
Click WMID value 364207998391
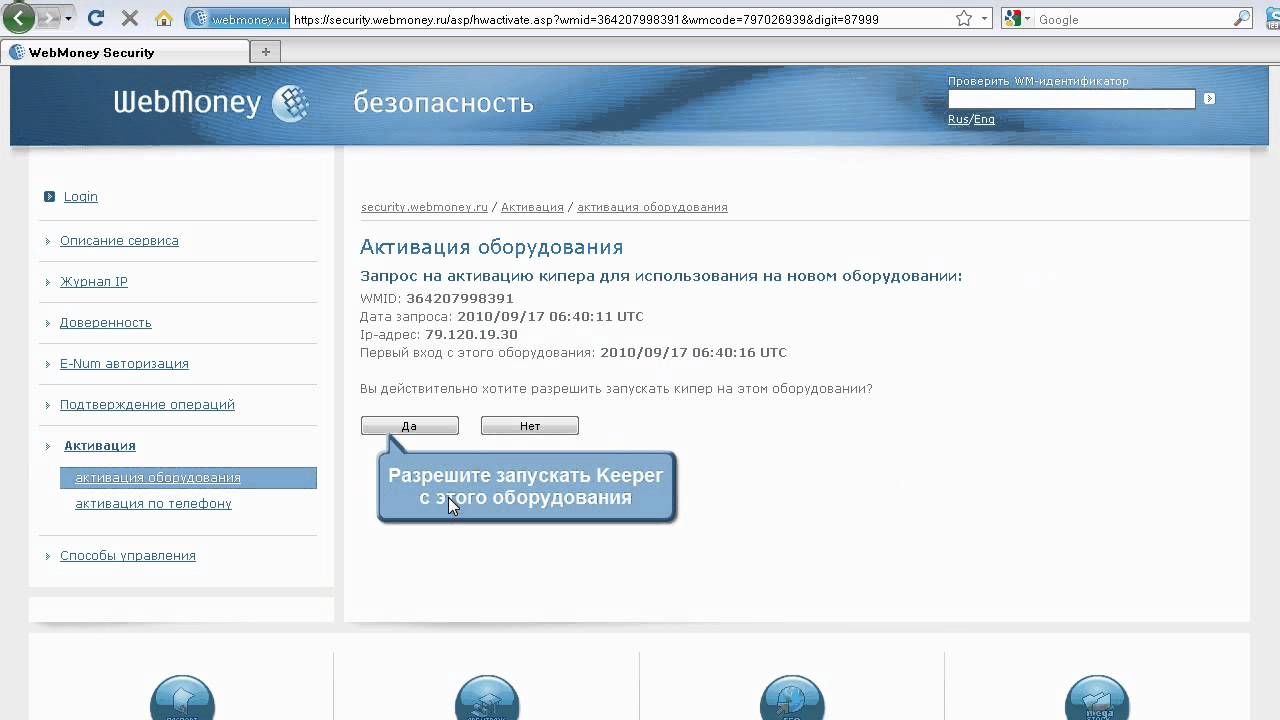[460, 298]
